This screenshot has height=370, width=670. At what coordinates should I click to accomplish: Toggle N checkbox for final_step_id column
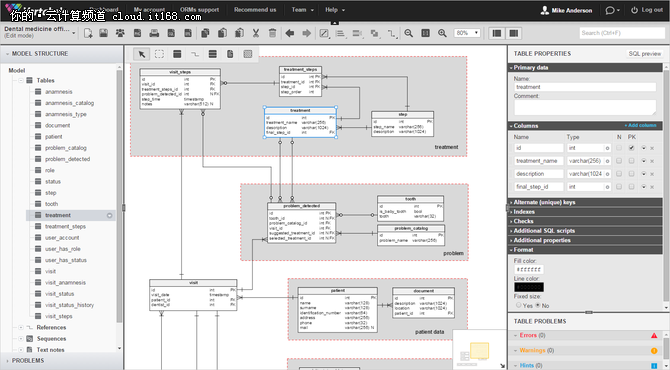tap(619, 187)
